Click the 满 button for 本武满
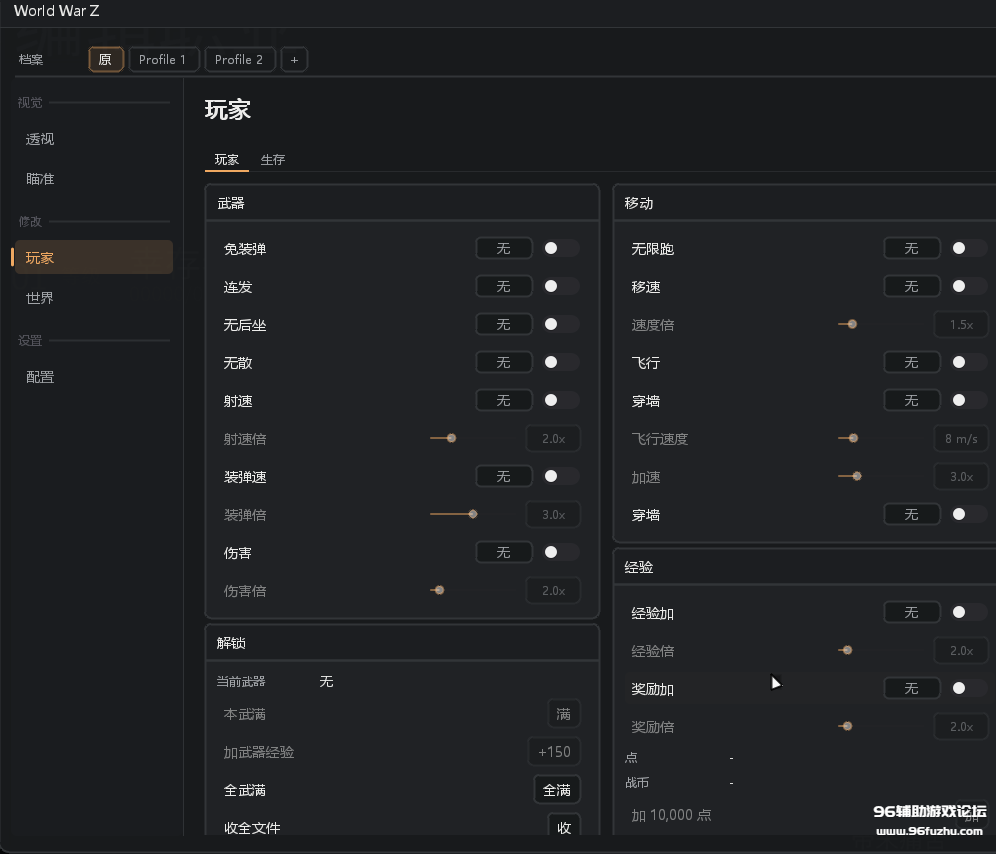 (x=564, y=714)
